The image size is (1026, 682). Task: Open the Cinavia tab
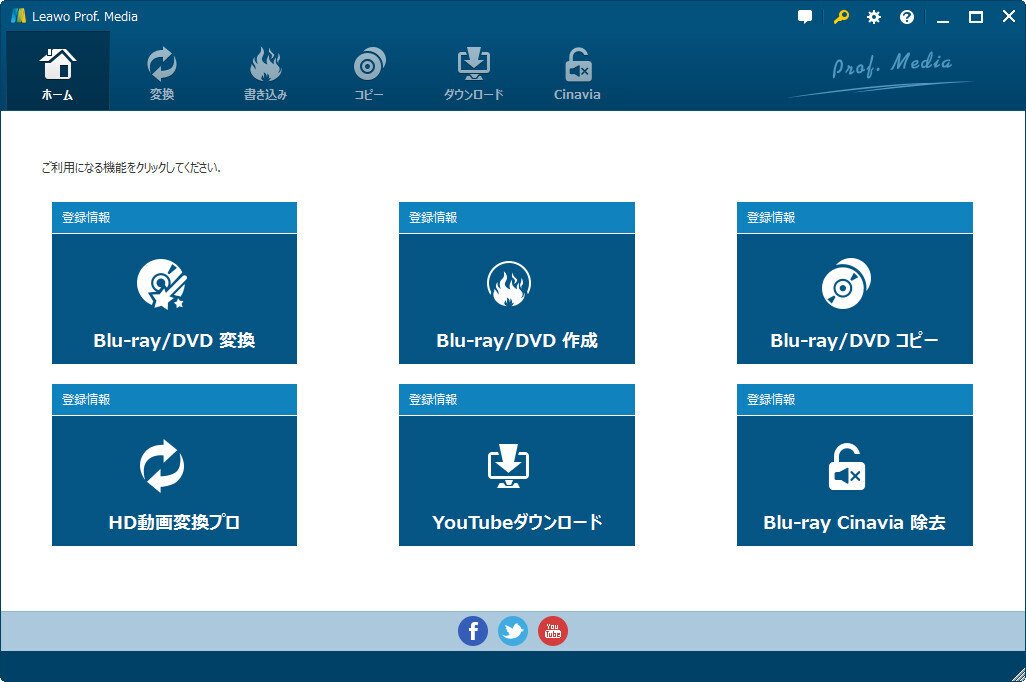(576, 70)
